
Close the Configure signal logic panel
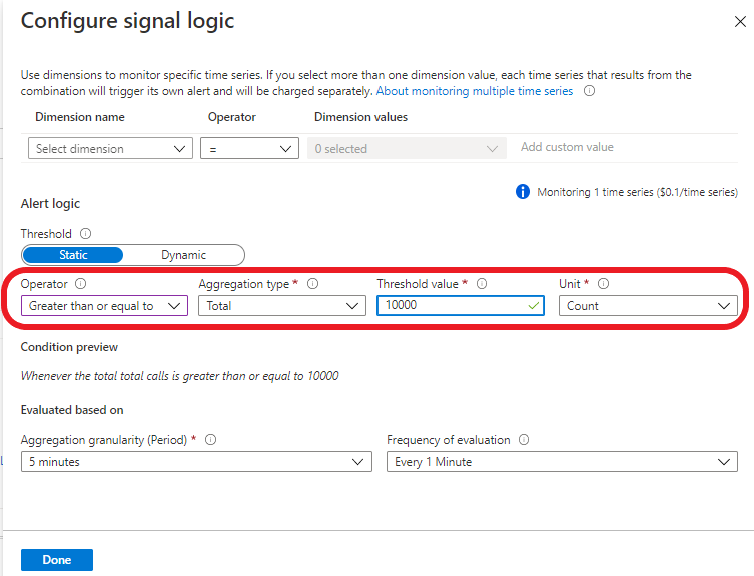click(x=740, y=21)
